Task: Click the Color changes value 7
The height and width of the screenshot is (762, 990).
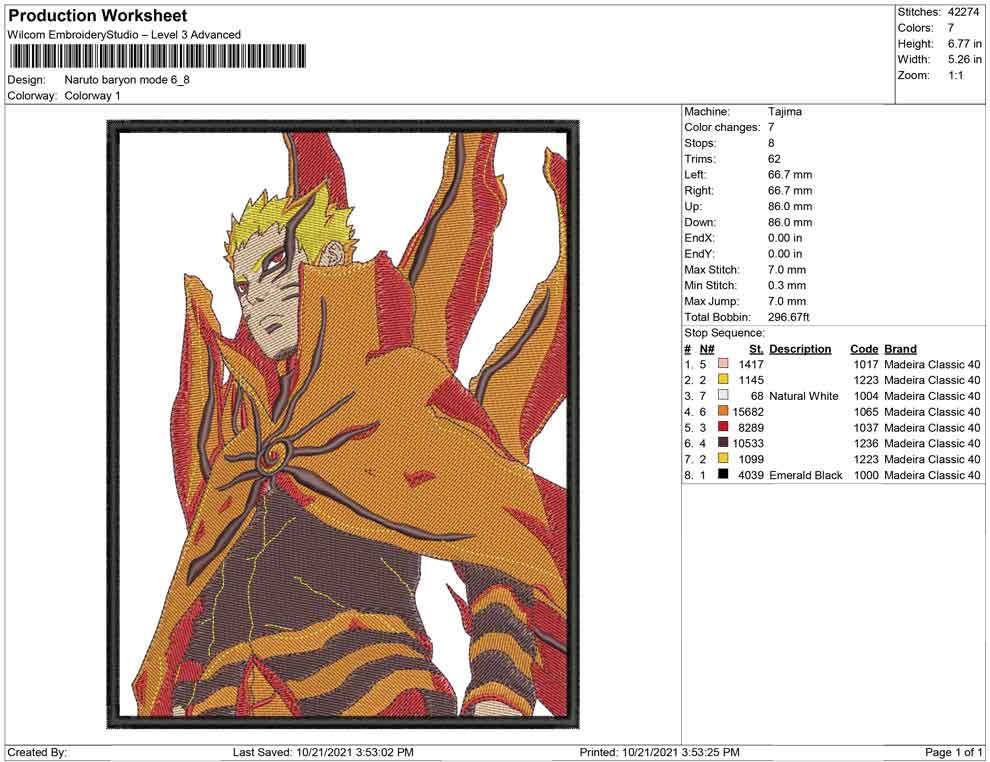Action: pos(771,128)
